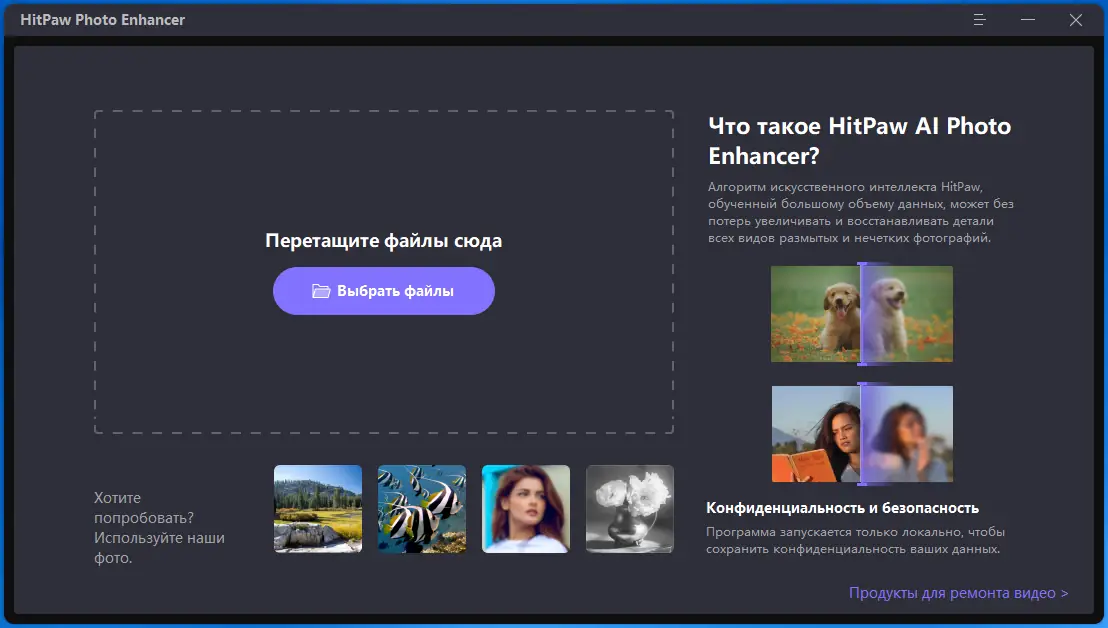Click the arrow after Продукты для ремонта видео
Viewport: 1108px width, 628px height.
pyautogui.click(x=1063, y=592)
